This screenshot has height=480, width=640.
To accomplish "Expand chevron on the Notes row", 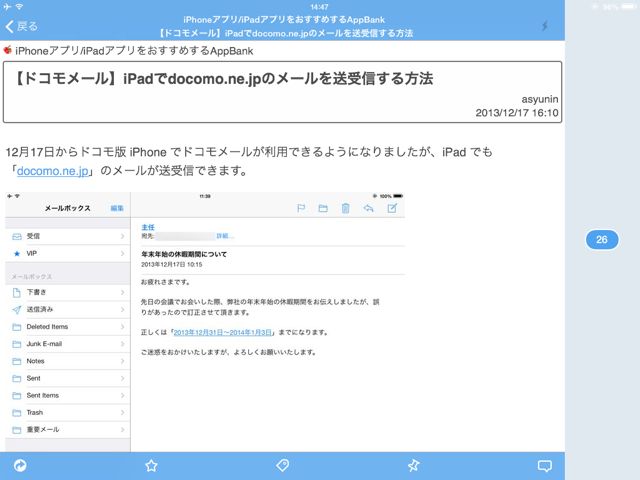I will (x=122, y=361).
